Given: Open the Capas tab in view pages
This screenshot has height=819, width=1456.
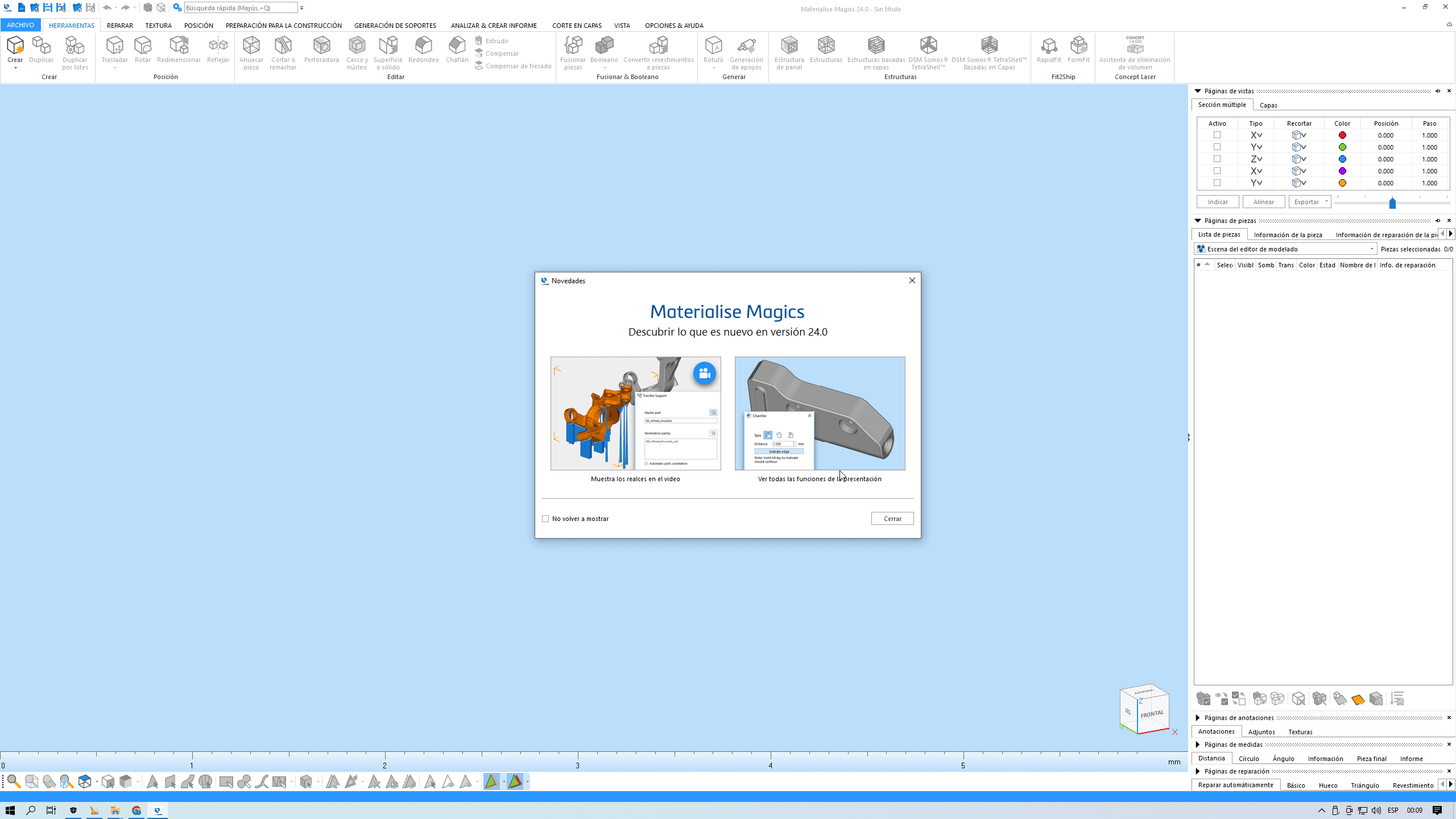Looking at the screenshot, I should (x=1268, y=105).
